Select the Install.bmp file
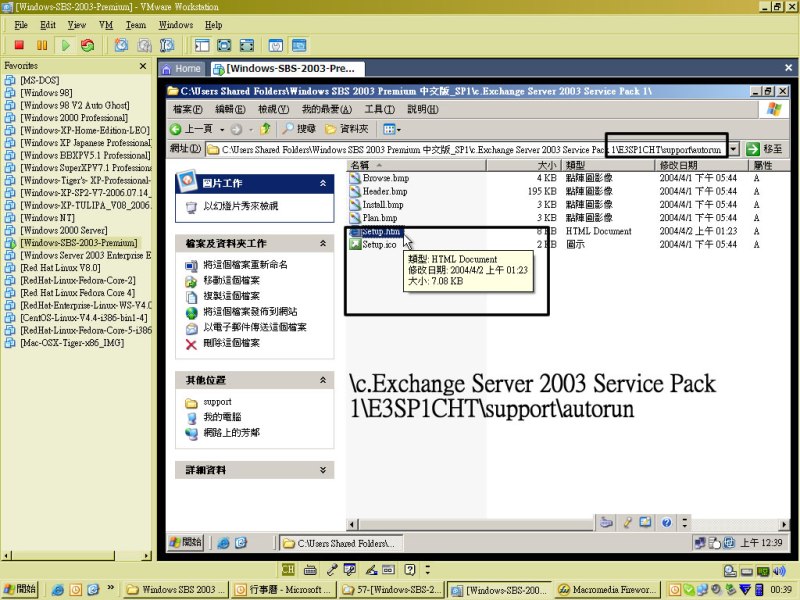The height and width of the screenshot is (600, 800). tap(377, 205)
